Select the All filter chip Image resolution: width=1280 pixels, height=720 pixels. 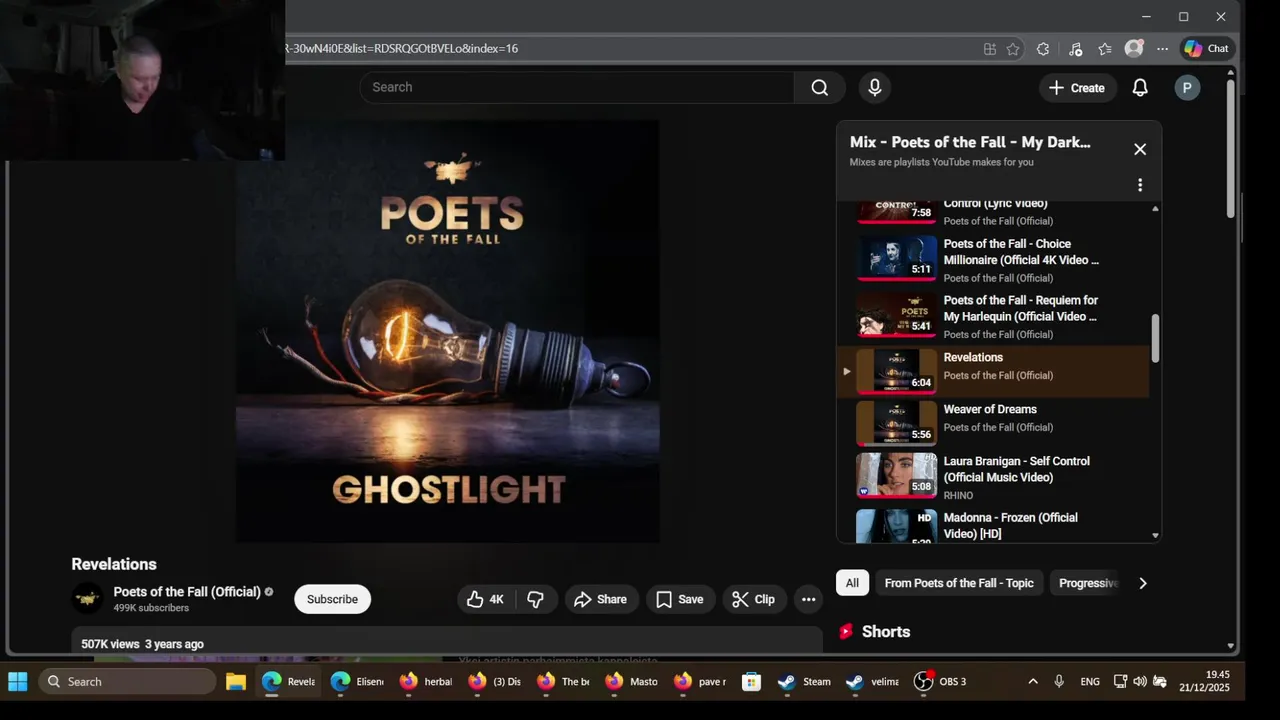point(852,583)
